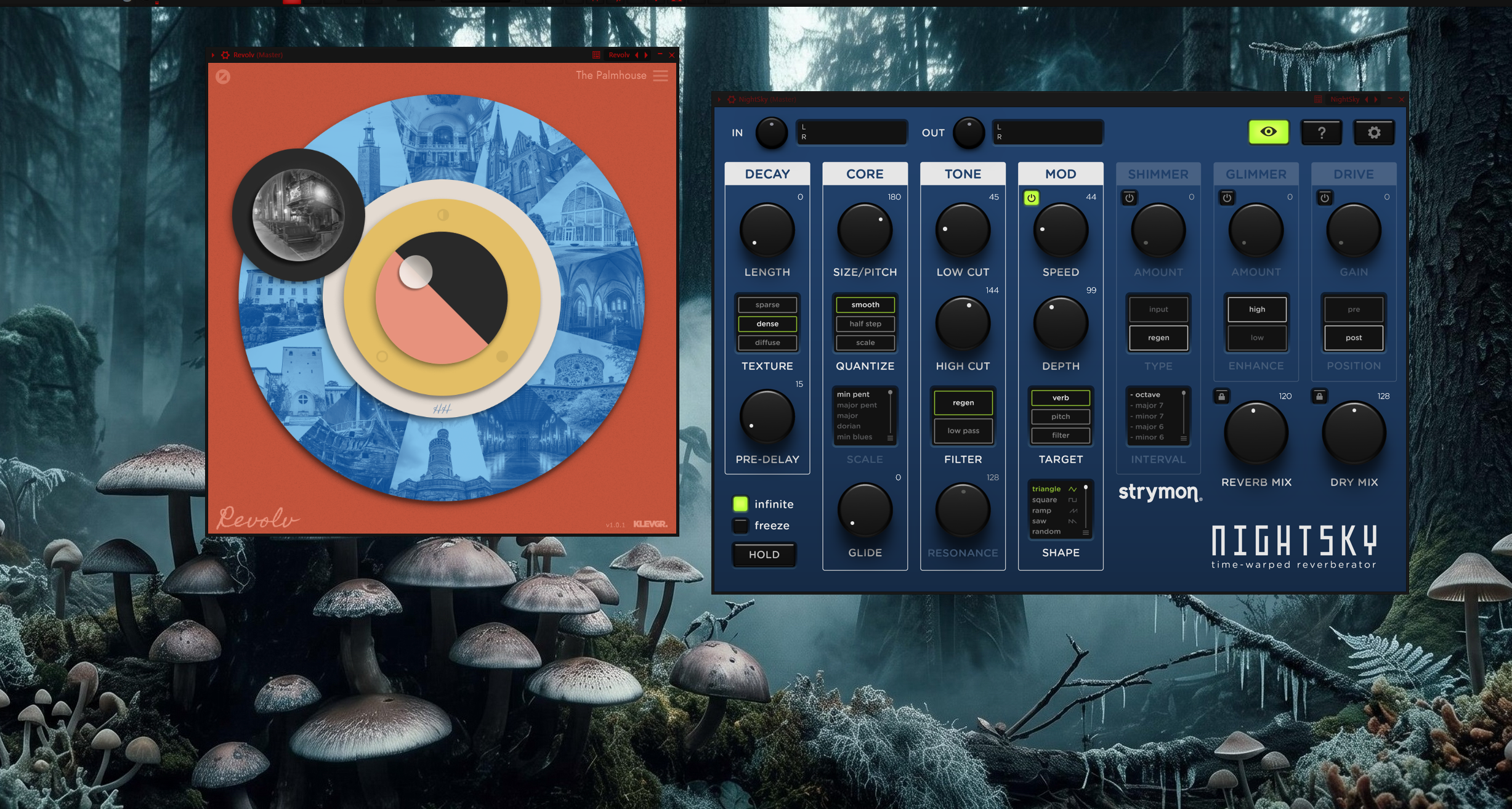Select the dorian scale
Viewport: 1512px width, 809px height.
(x=849, y=426)
